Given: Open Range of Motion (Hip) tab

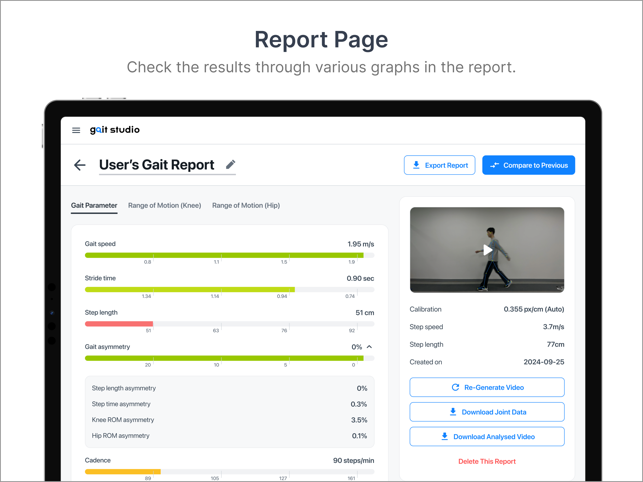Looking at the screenshot, I should (246, 206).
